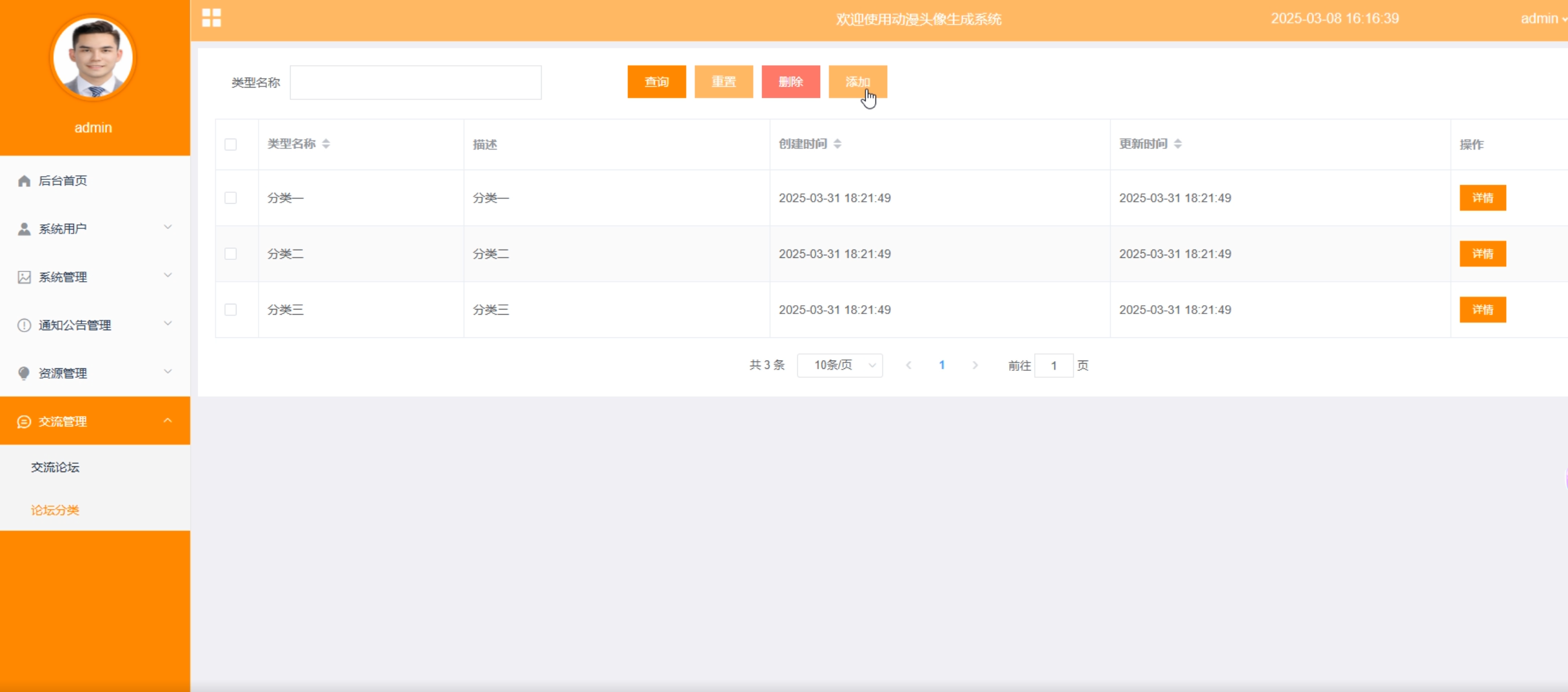The width and height of the screenshot is (1568, 692).
Task: Open 资源管理 menu item
Action: pos(95,373)
